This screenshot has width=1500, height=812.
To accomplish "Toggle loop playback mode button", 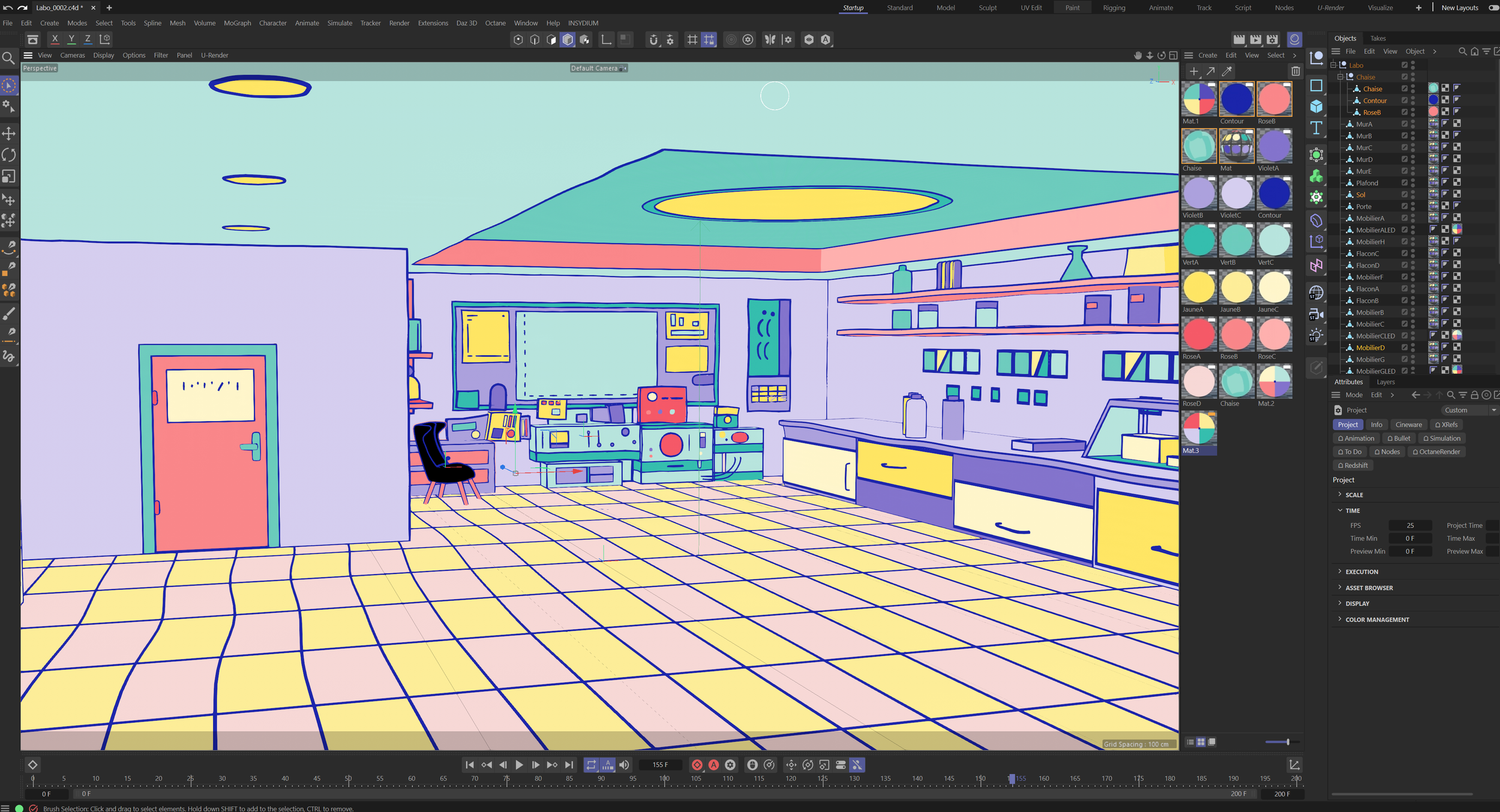I will click(591, 765).
